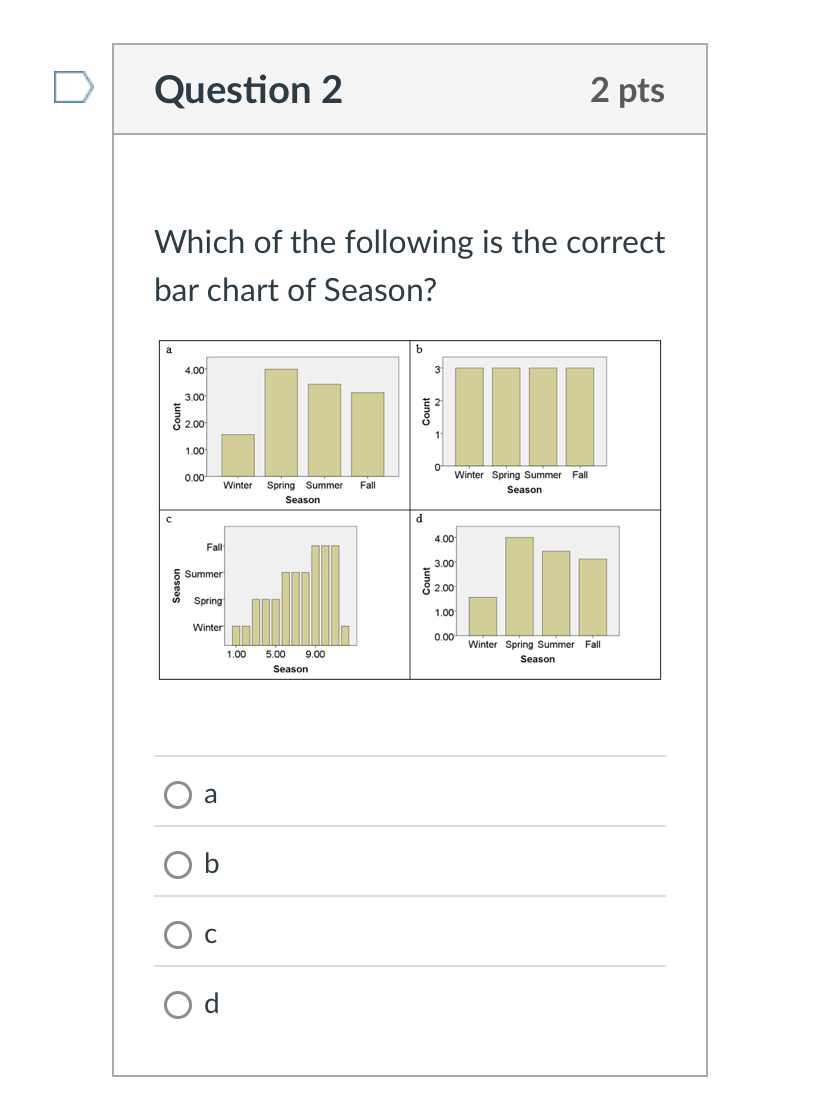Viewport: 822px width, 1114px height.
Task: Click the Fall label in chart c
Action: coord(212,547)
